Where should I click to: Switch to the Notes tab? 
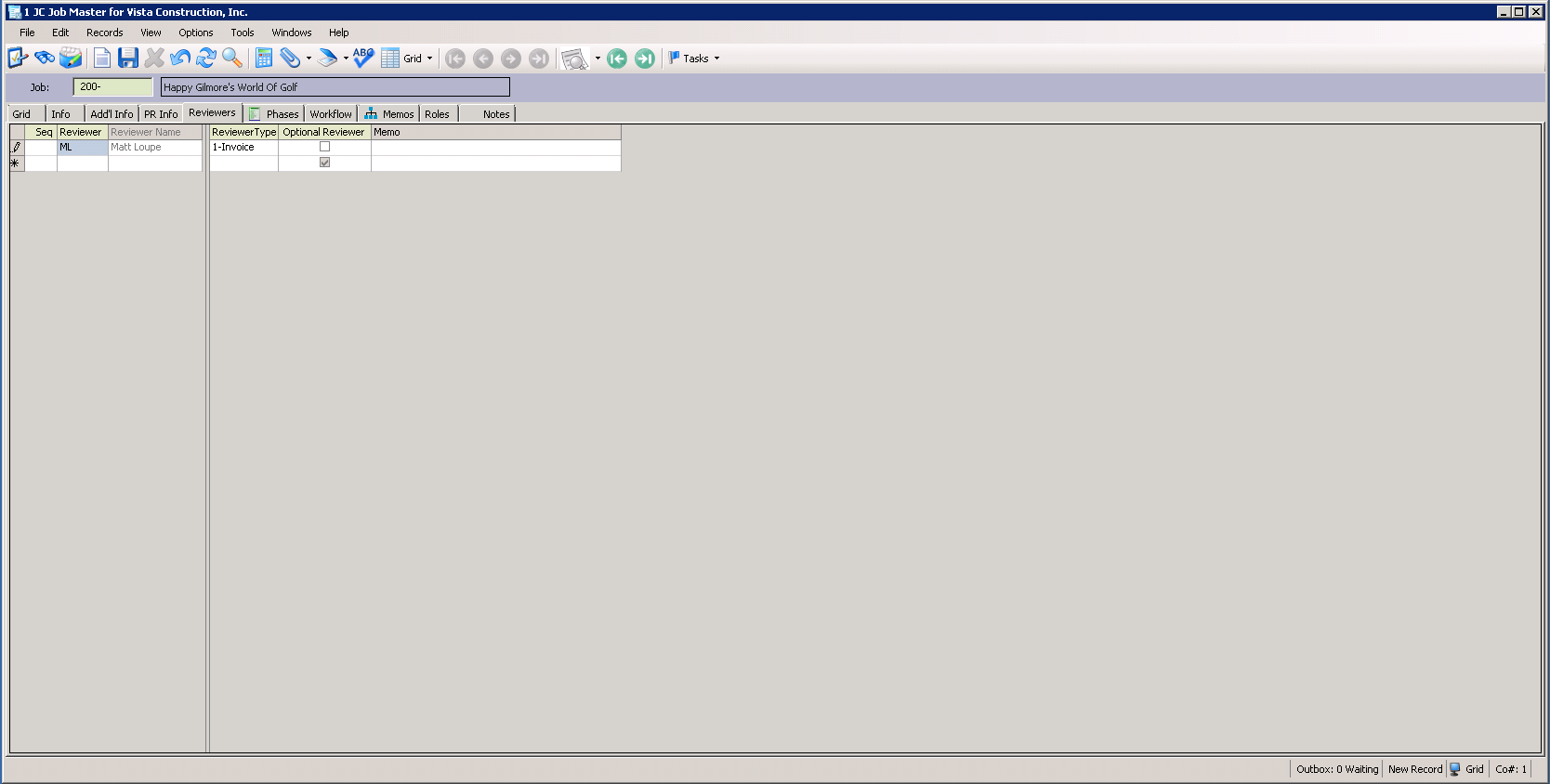487,114
